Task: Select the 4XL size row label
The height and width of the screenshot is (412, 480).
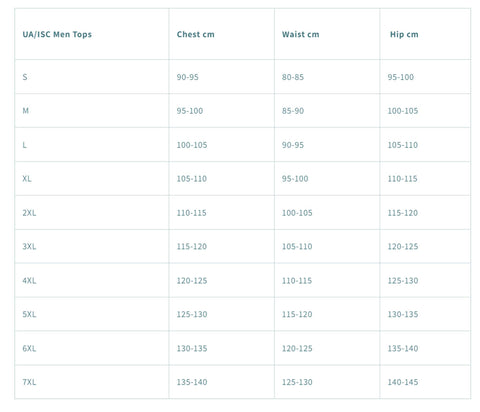Action: [29, 281]
